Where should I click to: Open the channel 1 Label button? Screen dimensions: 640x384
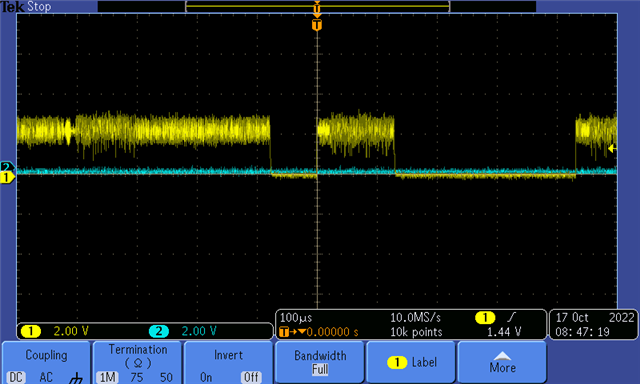tap(411, 362)
